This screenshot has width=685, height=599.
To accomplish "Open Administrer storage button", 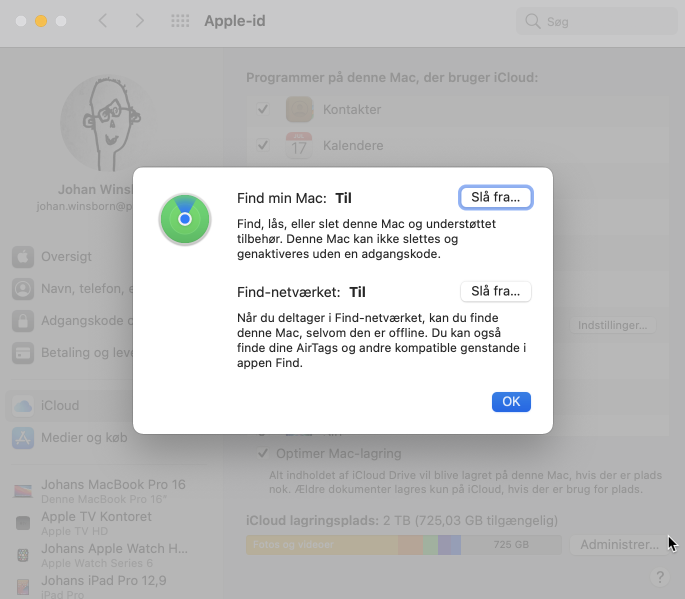I will 619,545.
